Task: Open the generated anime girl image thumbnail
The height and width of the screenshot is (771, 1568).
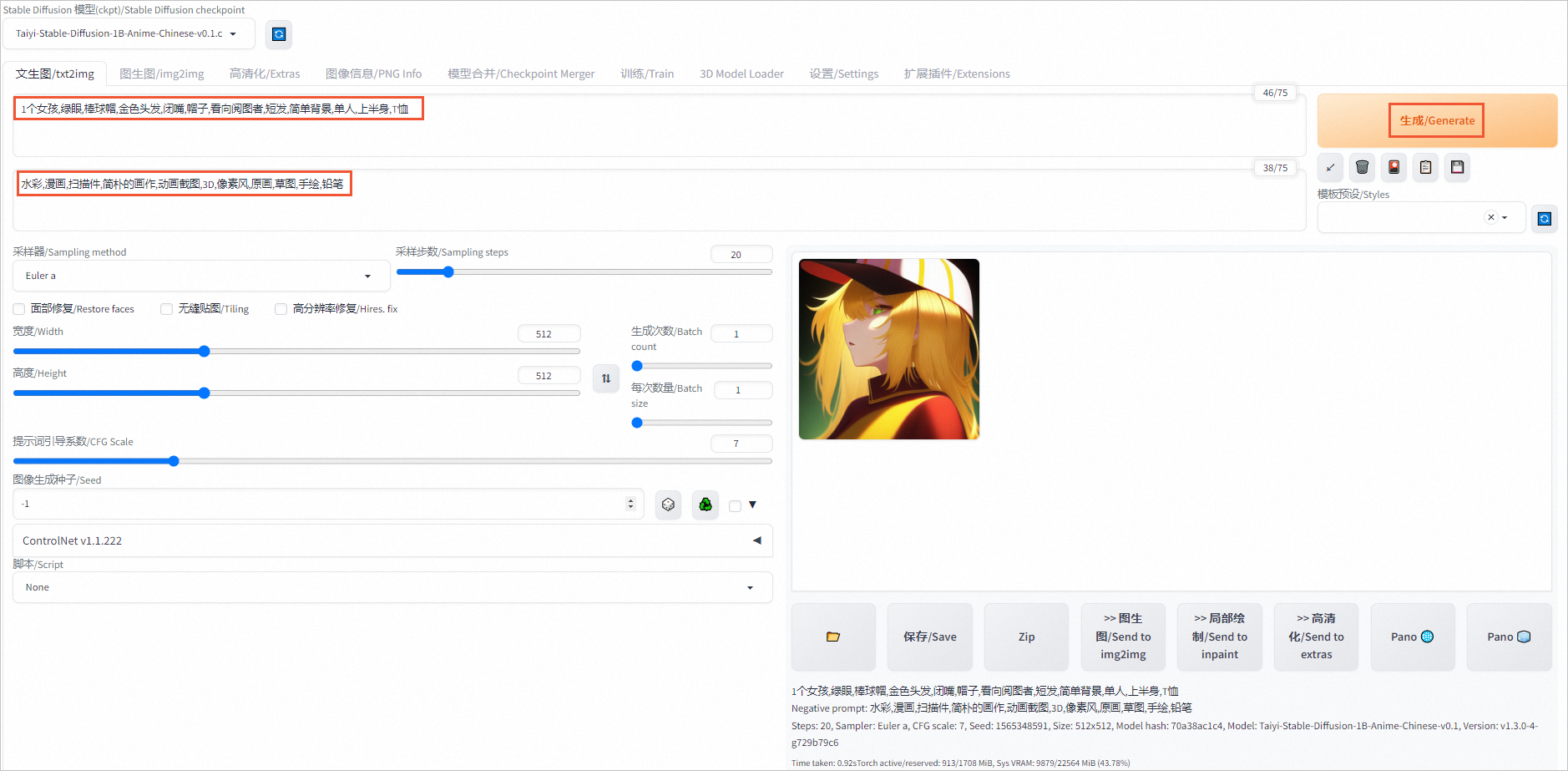Action: pos(889,349)
